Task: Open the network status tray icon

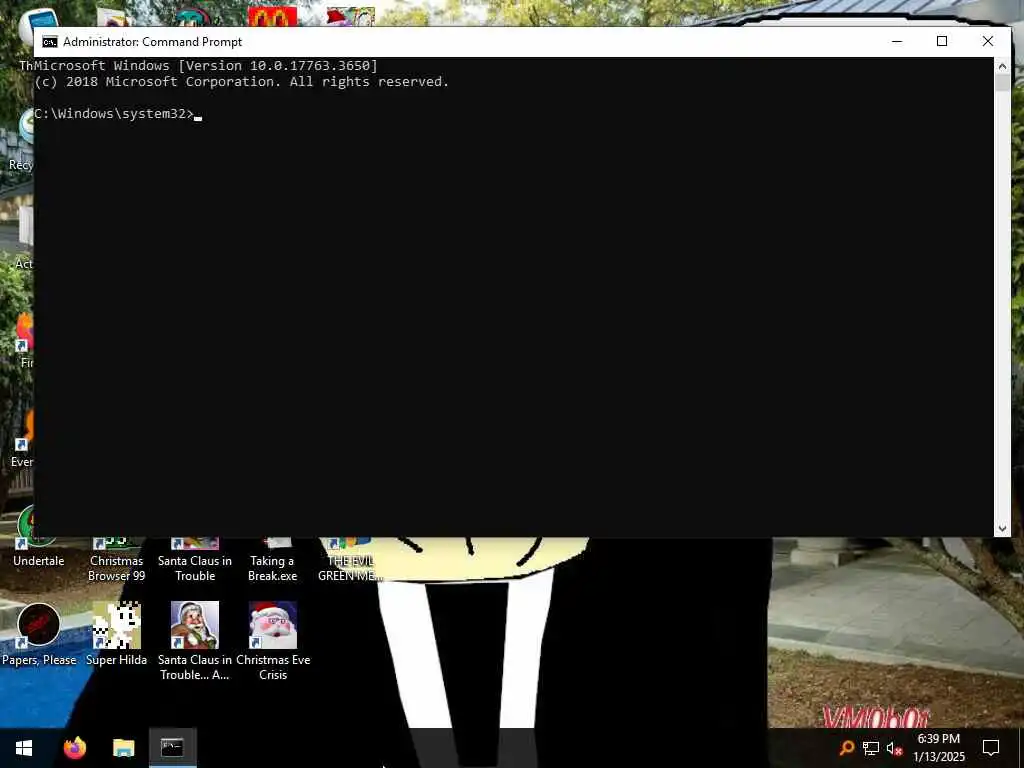Action: coord(870,748)
